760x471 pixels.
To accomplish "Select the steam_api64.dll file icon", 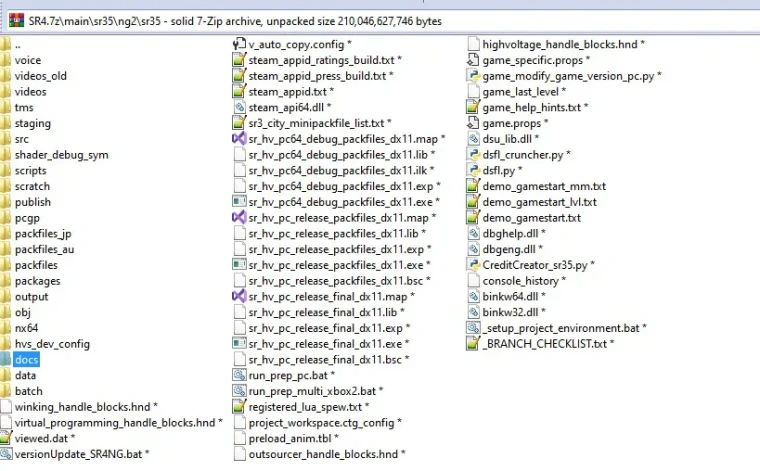I will point(239,107).
